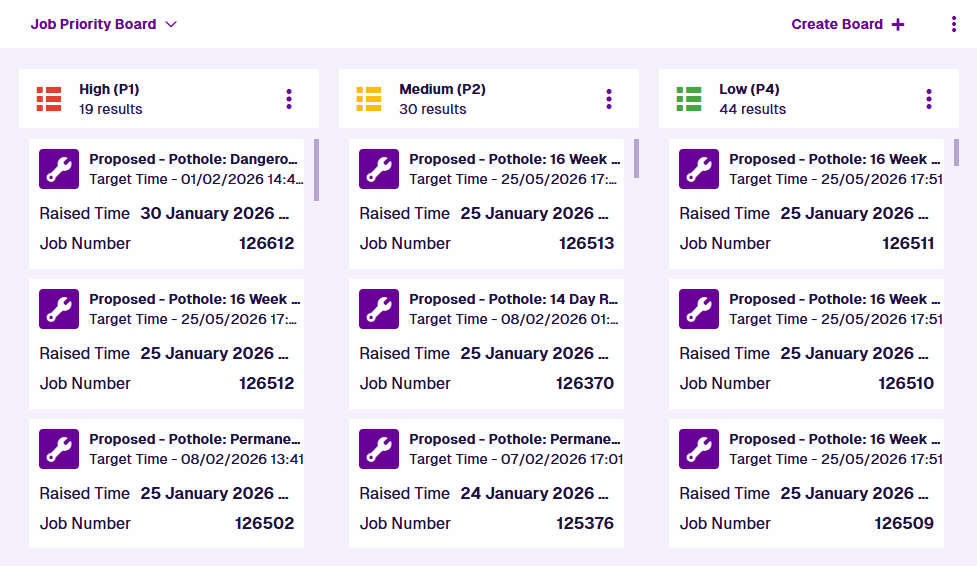Click wrench icon on job 126513 card
The image size is (977, 566).
pos(379,169)
